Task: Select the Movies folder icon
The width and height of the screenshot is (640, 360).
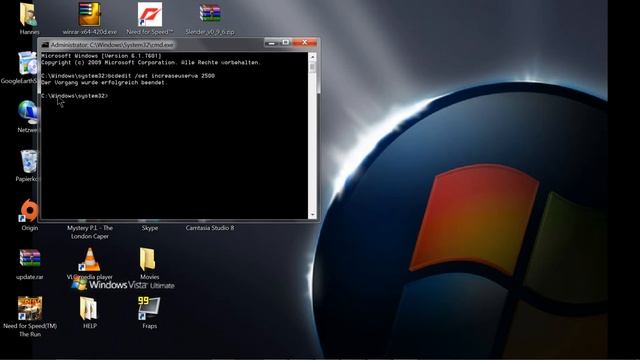Action: point(148,259)
